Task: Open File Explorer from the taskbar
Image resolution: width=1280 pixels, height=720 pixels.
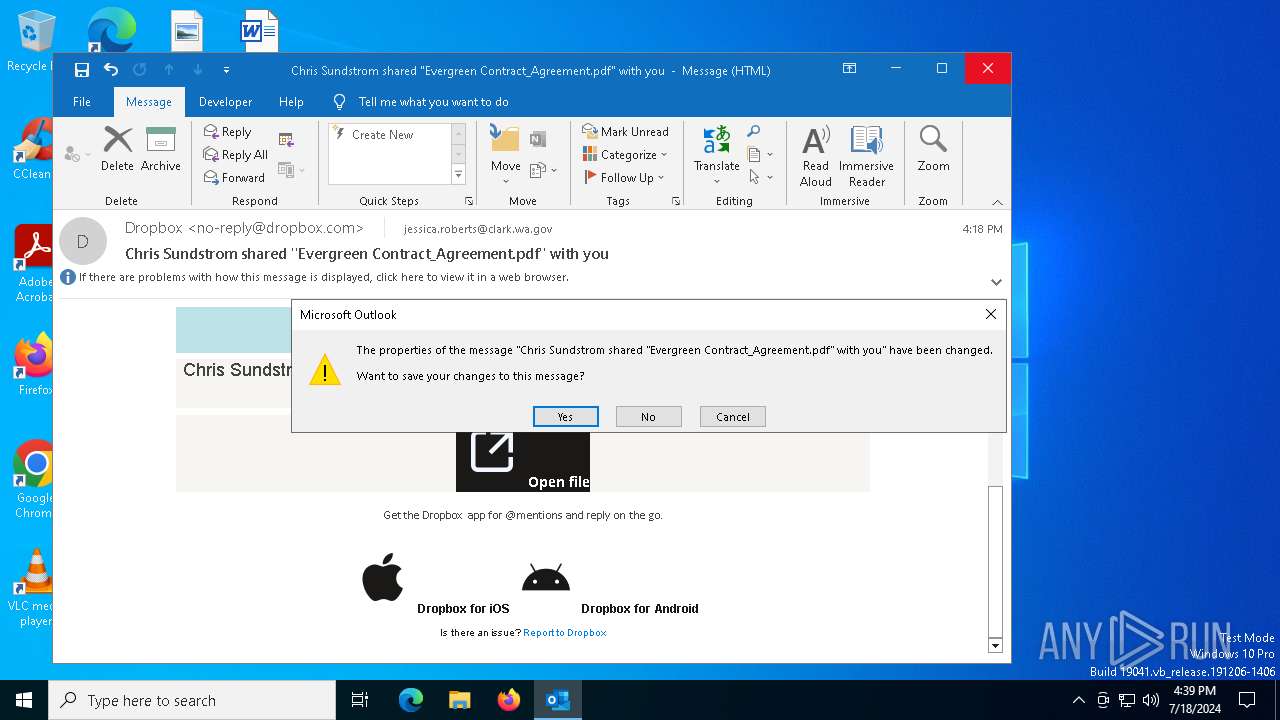Action: [x=459, y=700]
